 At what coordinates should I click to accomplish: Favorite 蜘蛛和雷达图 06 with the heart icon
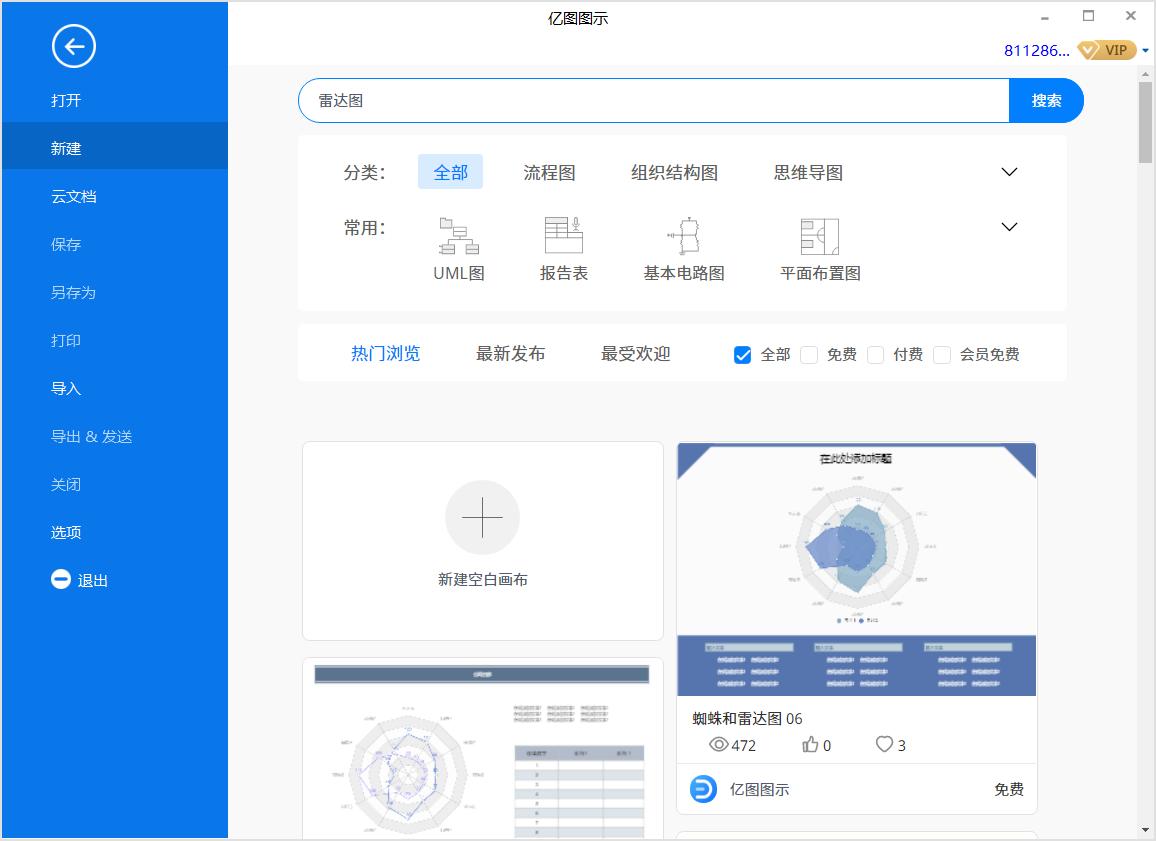click(x=884, y=744)
